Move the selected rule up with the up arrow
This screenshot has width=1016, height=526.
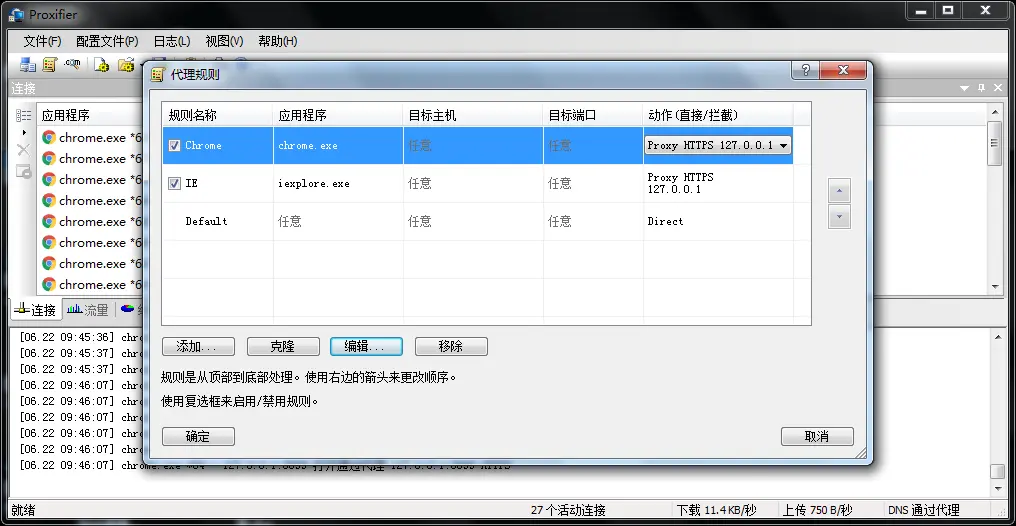tap(840, 190)
